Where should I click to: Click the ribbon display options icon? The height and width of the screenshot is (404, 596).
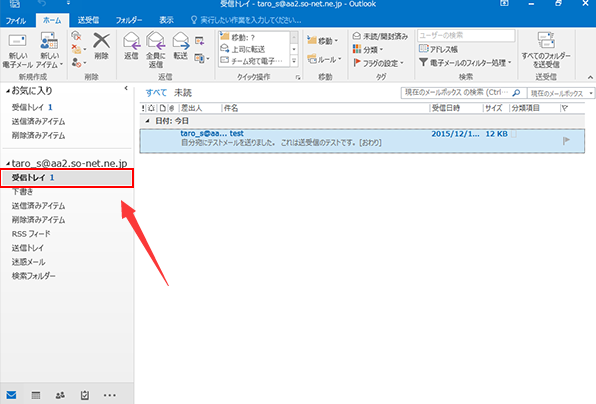click(504, 3)
